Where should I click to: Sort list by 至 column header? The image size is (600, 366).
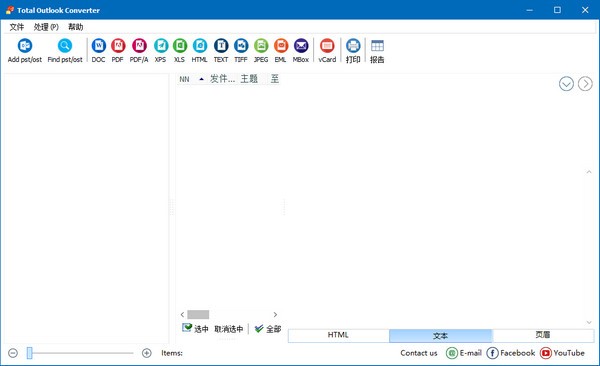pos(275,79)
